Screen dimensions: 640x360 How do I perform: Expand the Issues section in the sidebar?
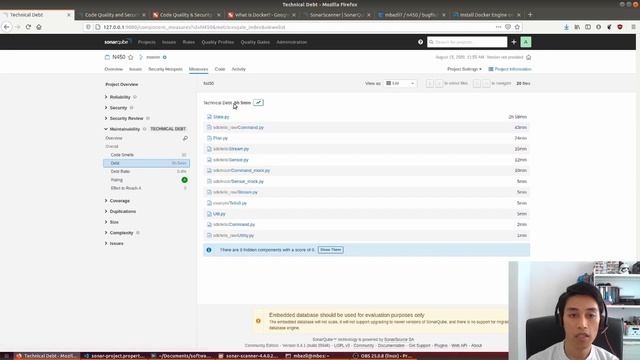(116, 243)
